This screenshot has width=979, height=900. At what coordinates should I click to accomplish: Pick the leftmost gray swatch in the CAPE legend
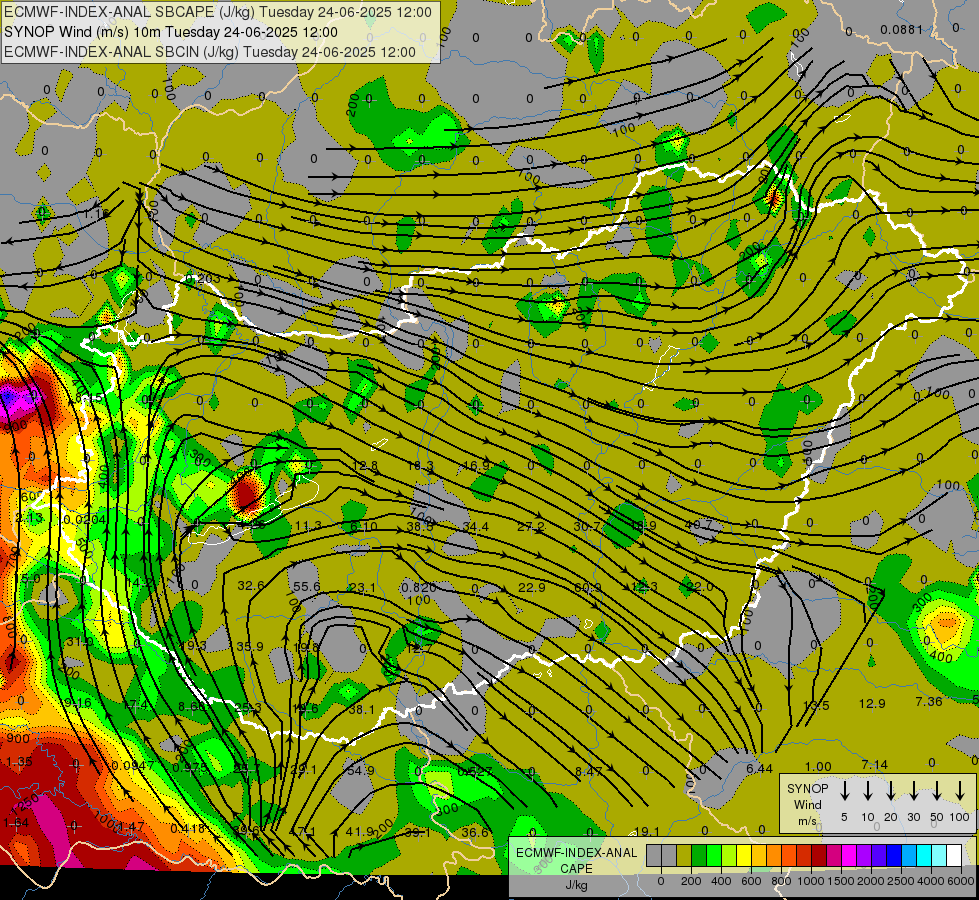(654, 856)
